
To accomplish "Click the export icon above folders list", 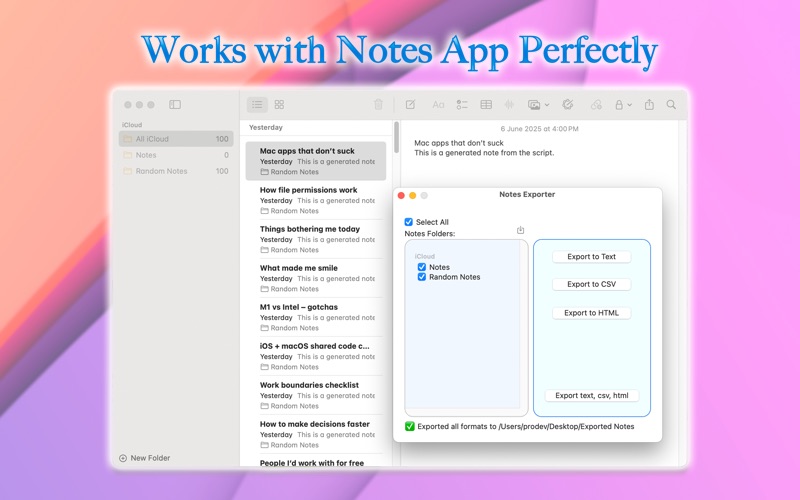I will [x=520, y=230].
